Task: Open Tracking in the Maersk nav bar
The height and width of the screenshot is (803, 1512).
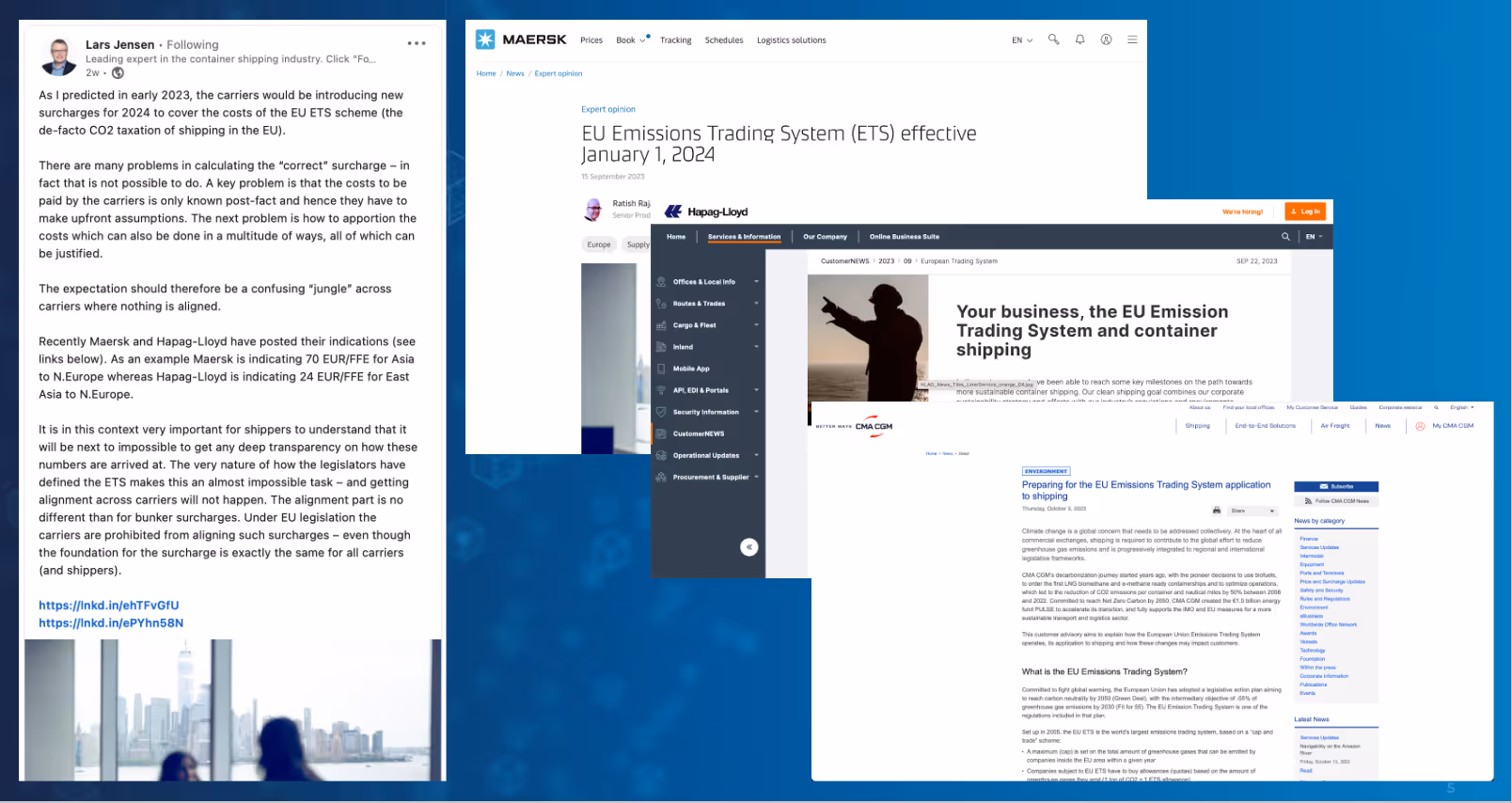Action: 675,40
